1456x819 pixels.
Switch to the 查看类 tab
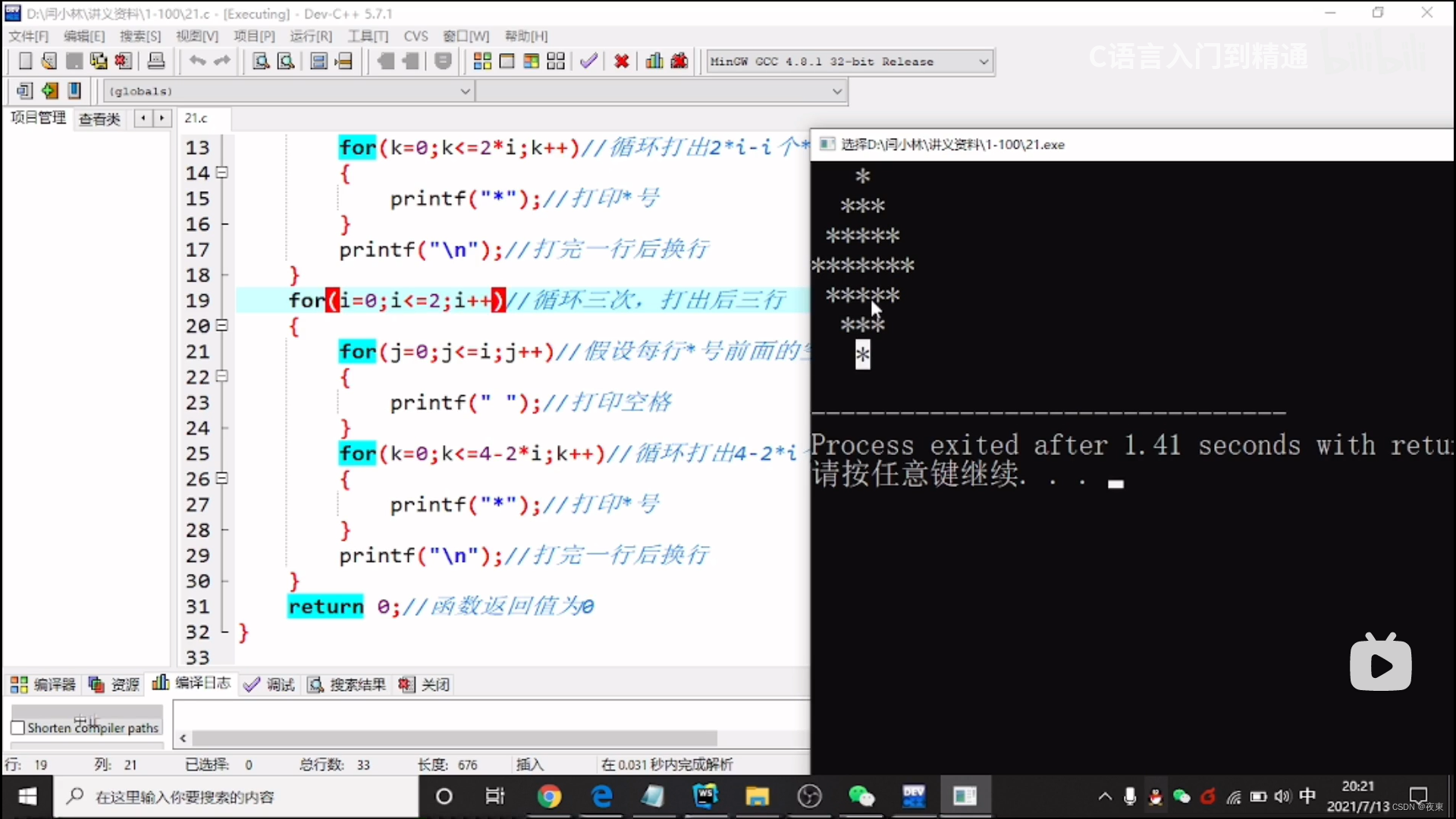click(x=99, y=119)
